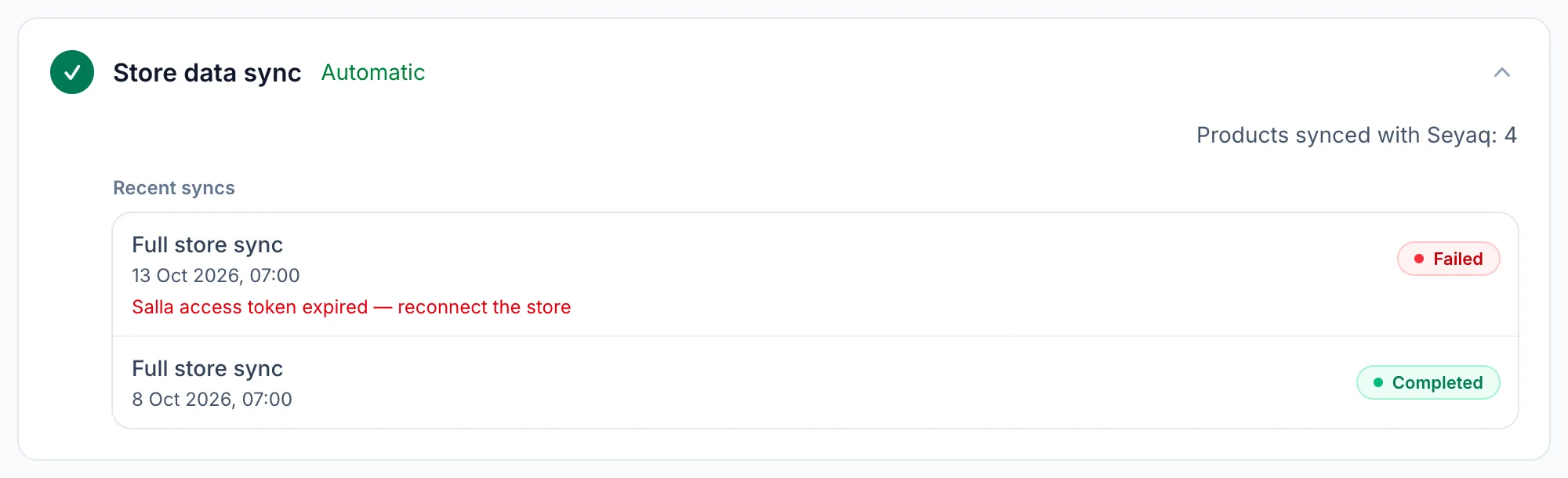Click the red dot in Failed badge

(x=1418, y=259)
